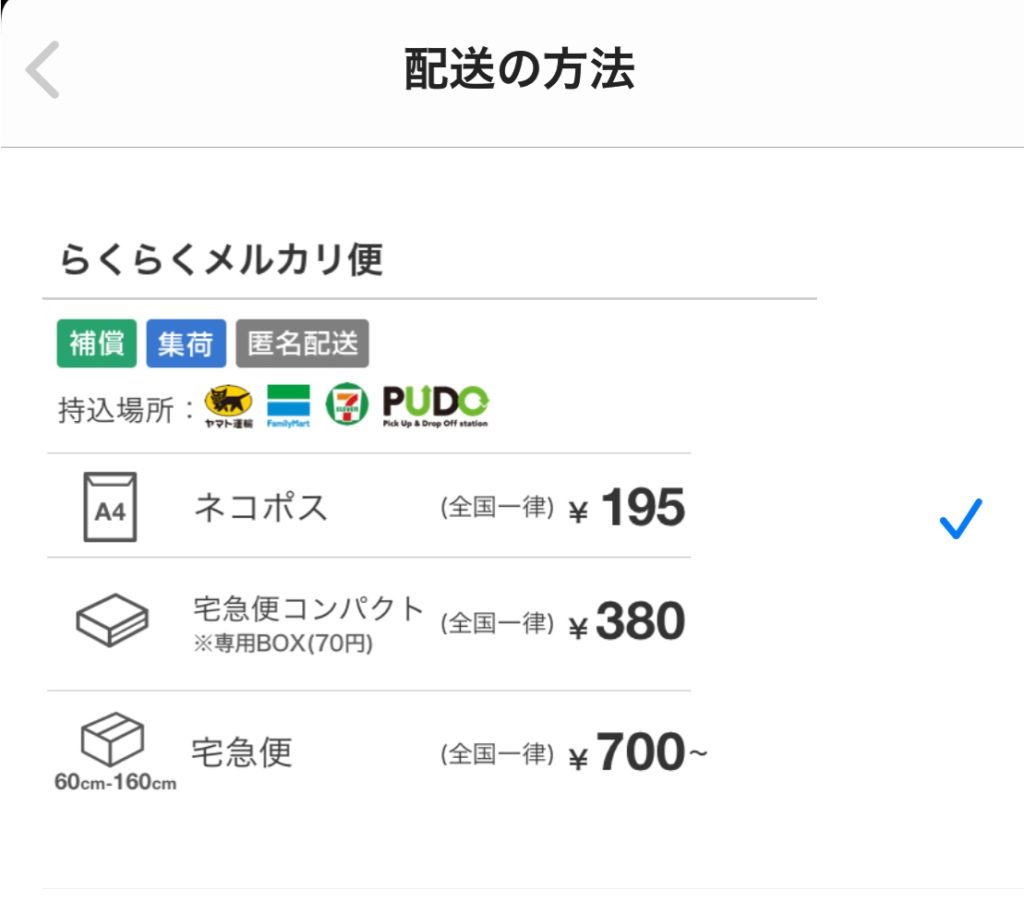This screenshot has height=902, width=1024.
Task: Click the A4 envelope icon for ネコポス
Action: click(110, 508)
